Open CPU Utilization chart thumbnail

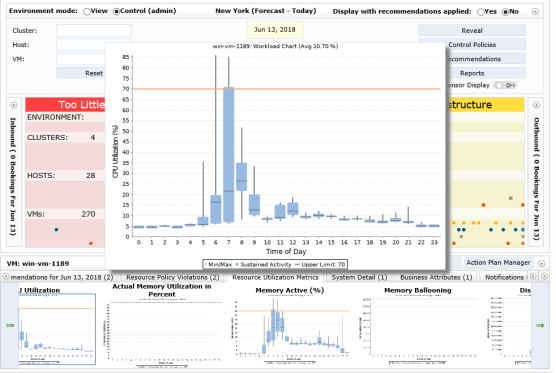click(x=57, y=329)
